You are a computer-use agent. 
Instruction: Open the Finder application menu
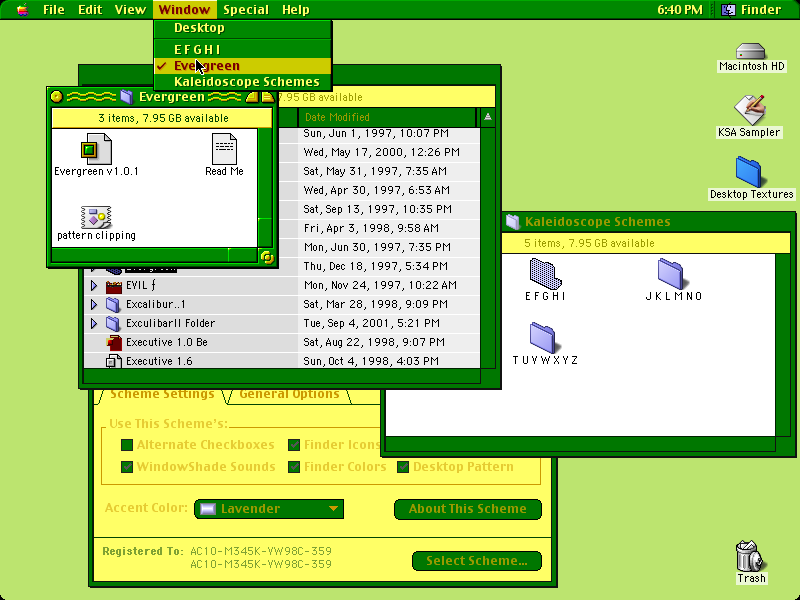click(751, 10)
